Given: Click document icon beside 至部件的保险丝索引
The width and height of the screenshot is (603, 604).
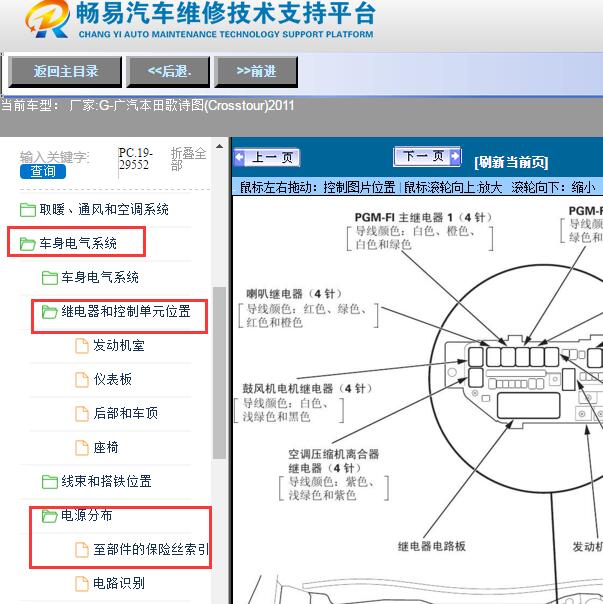Looking at the screenshot, I should pyautogui.click(x=82, y=550).
